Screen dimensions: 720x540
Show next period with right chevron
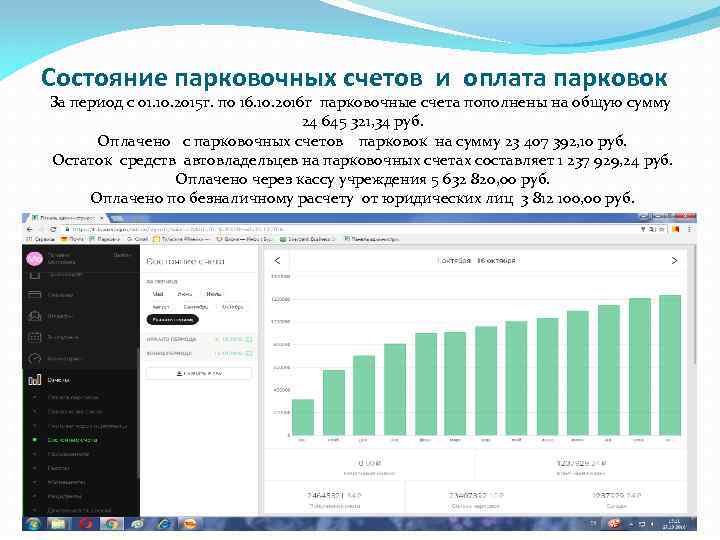pyautogui.click(x=674, y=260)
